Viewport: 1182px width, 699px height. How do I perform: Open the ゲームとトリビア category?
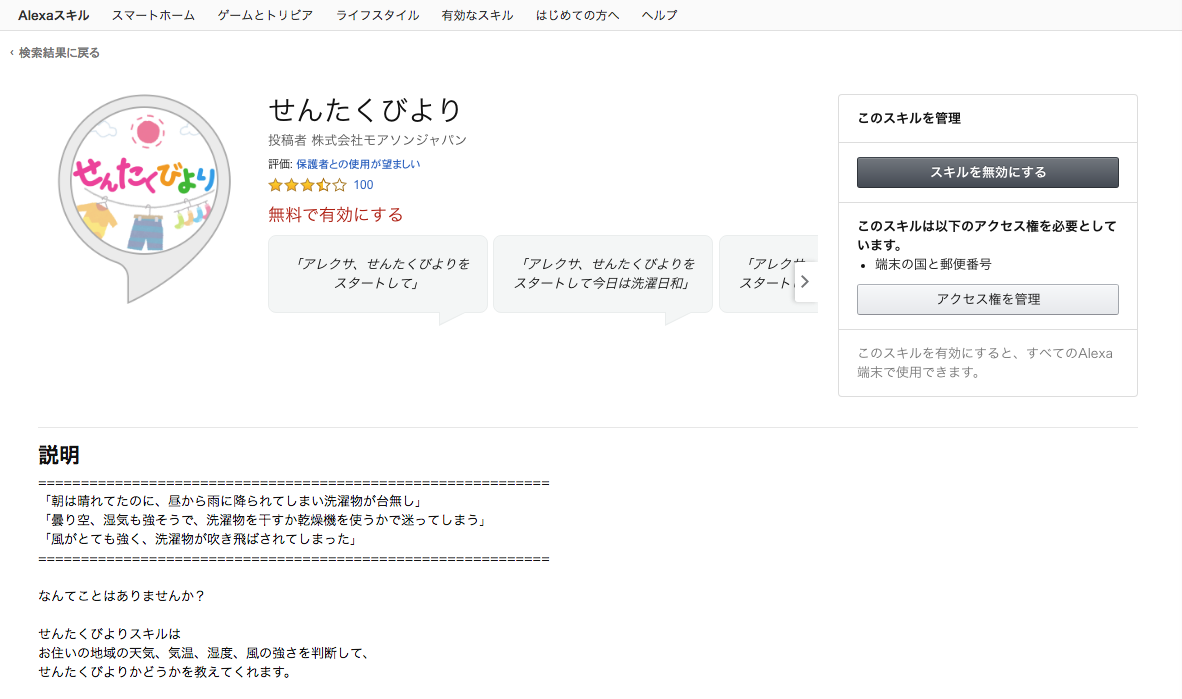(265, 15)
